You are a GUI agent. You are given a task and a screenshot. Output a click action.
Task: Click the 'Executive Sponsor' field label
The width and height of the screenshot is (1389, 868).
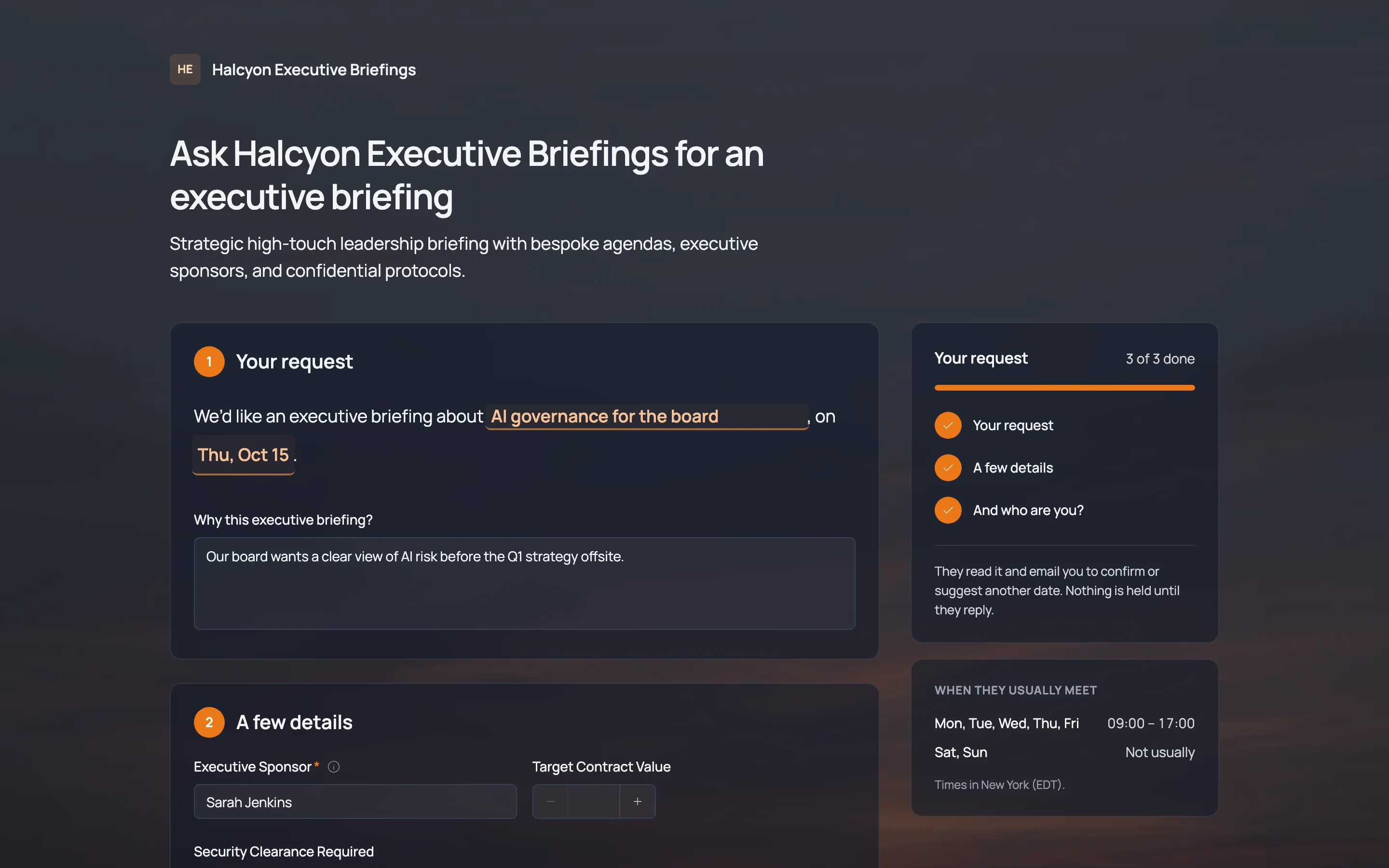pyautogui.click(x=253, y=767)
